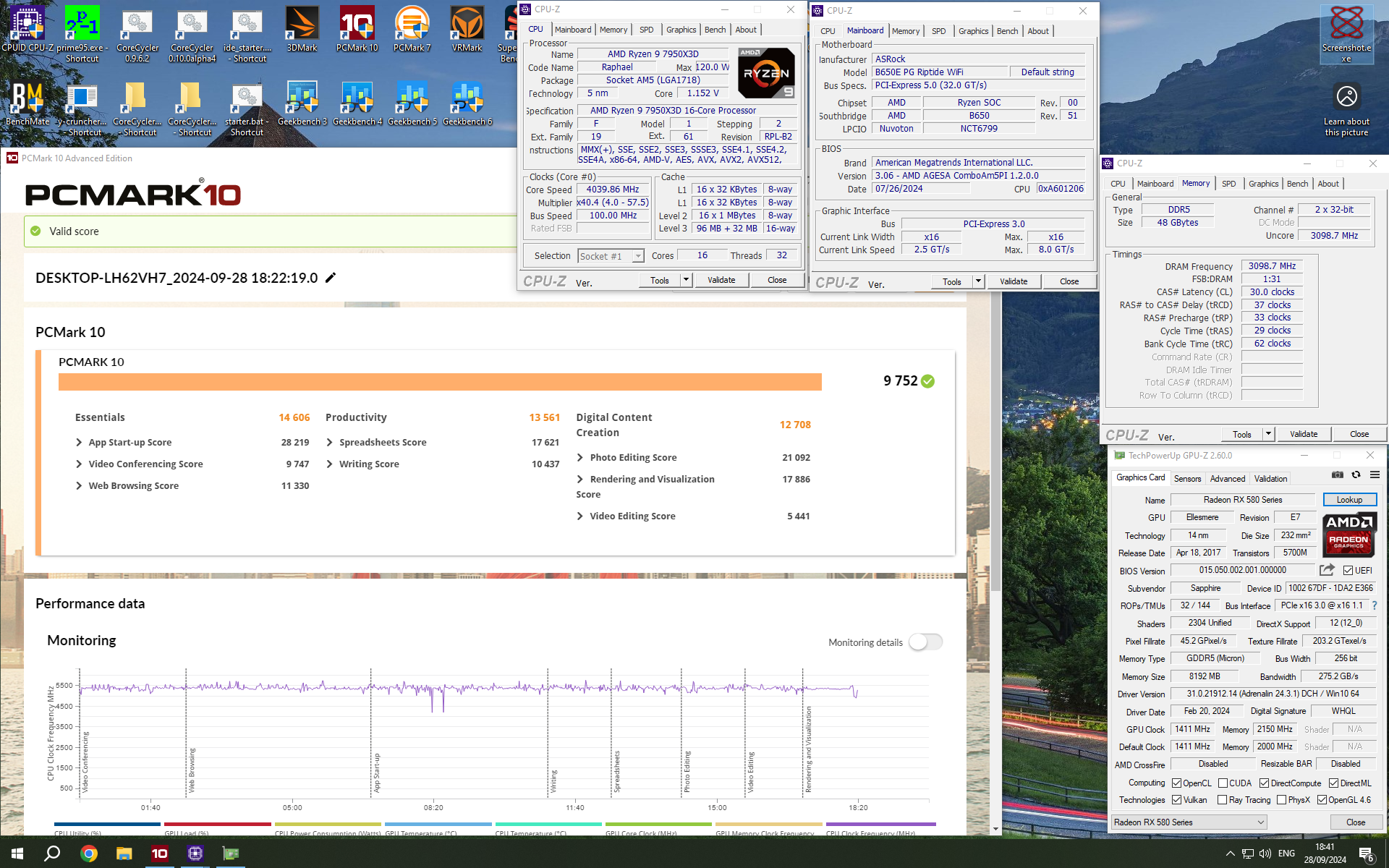Open Geekbench 5 desktop icon

(x=412, y=103)
